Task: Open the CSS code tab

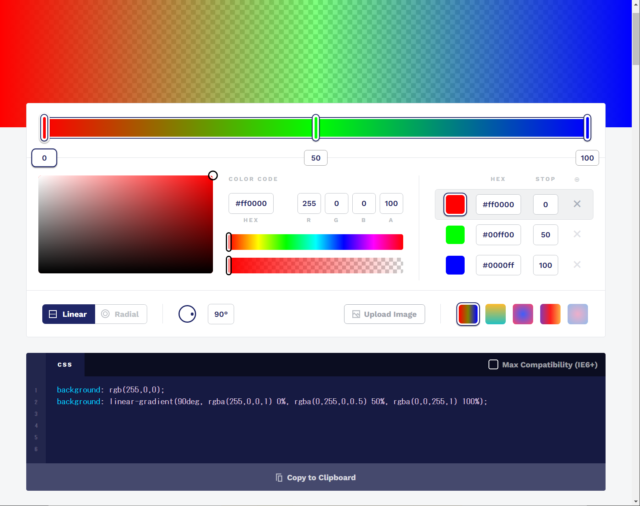Action: click(64, 365)
